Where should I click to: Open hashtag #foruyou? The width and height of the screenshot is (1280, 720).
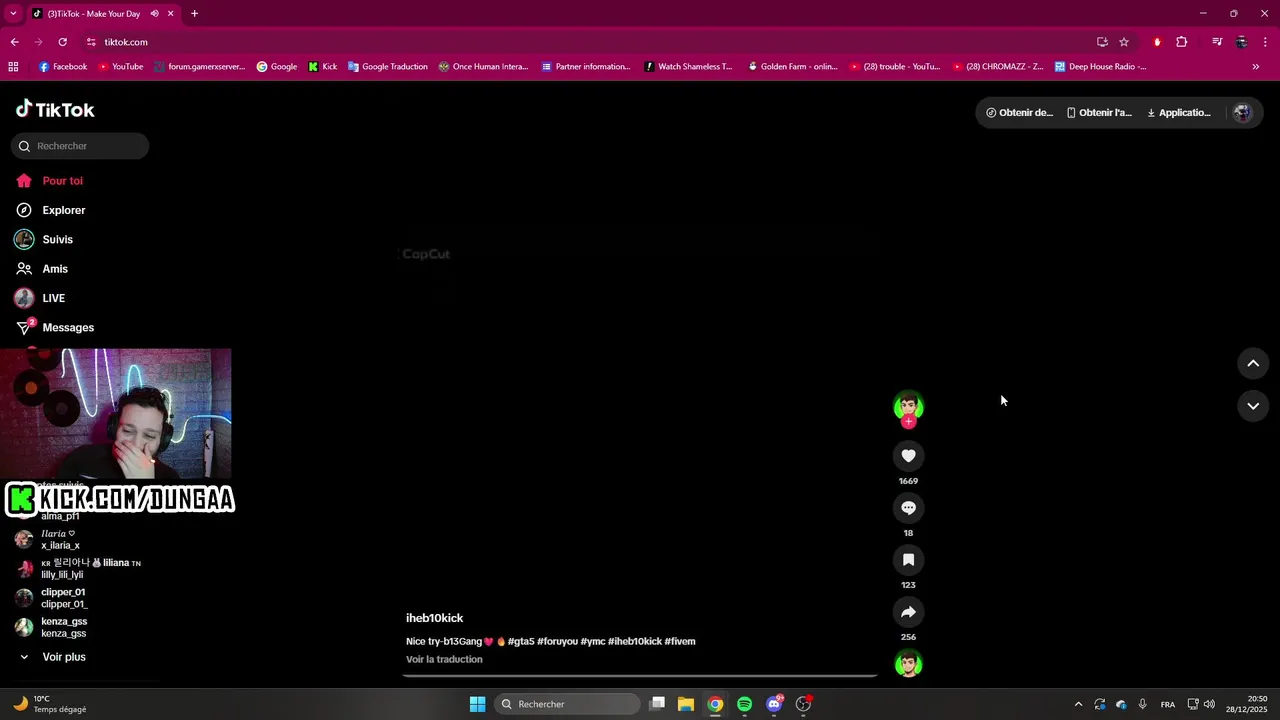557,641
